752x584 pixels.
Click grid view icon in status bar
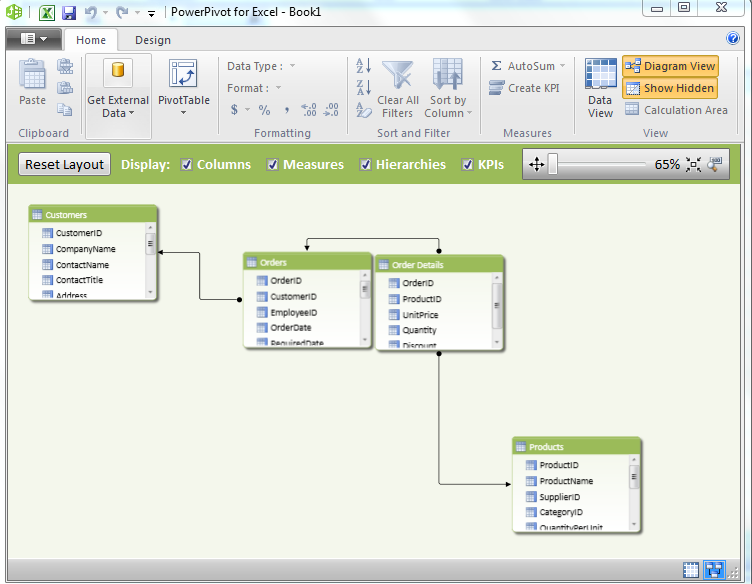coord(691,570)
